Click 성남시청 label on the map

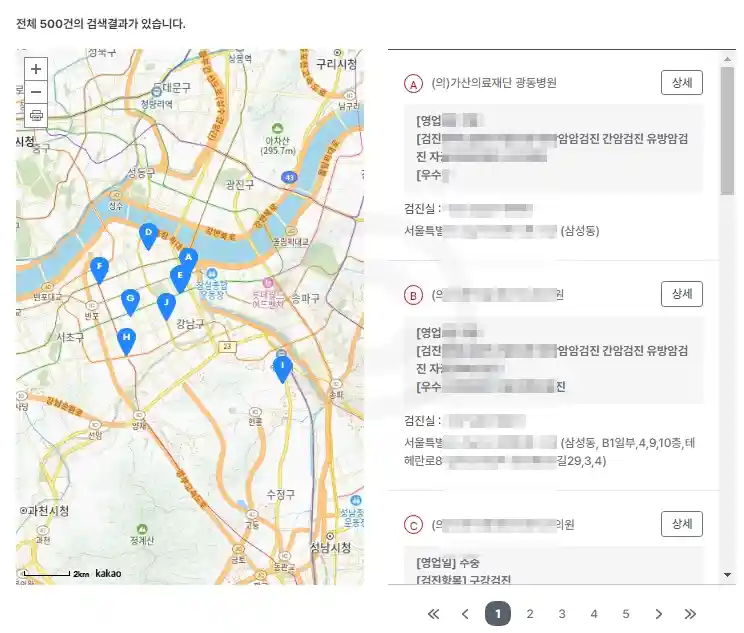[x=331, y=547]
